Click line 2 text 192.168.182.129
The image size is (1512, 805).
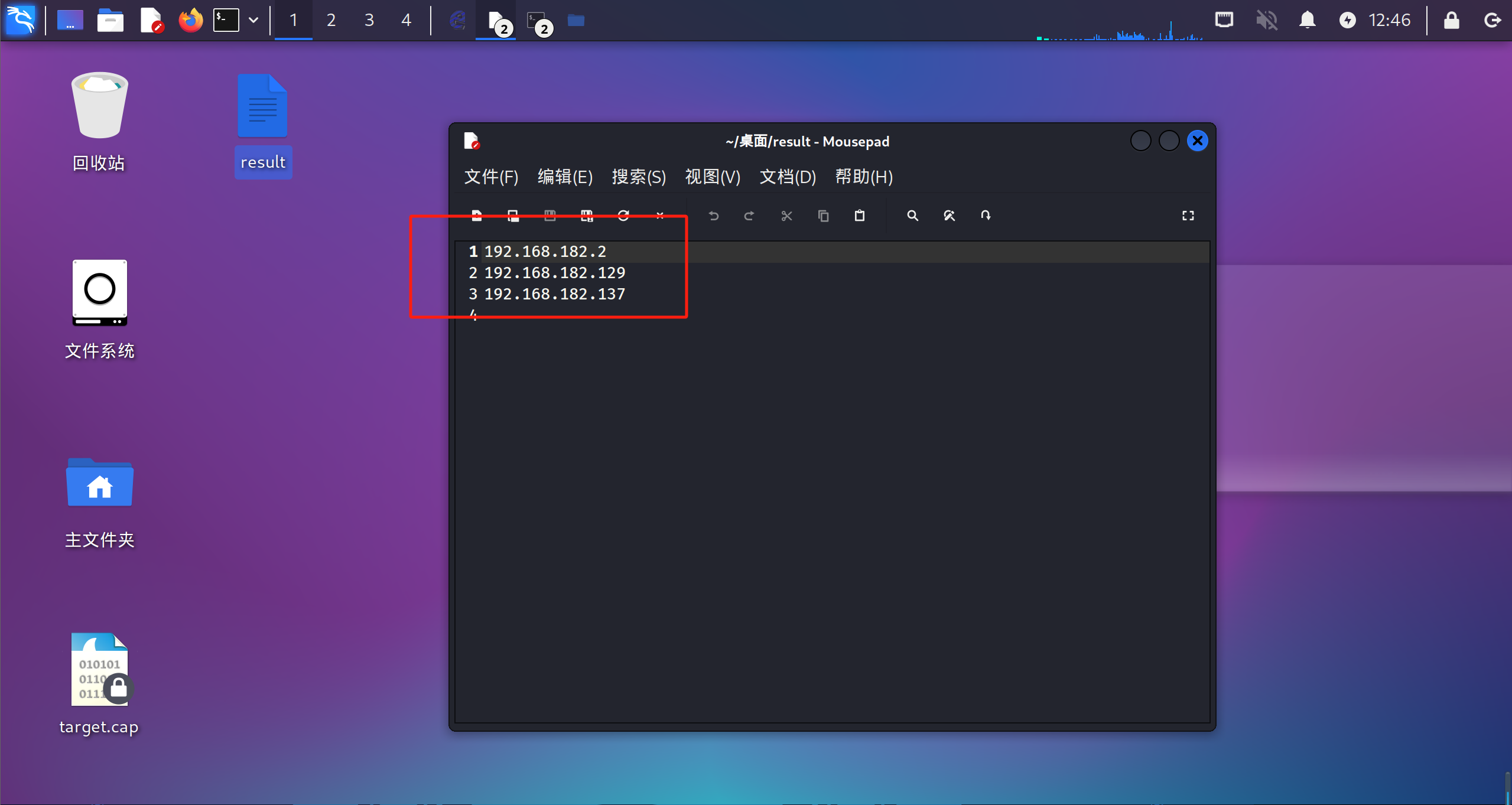pos(554,273)
